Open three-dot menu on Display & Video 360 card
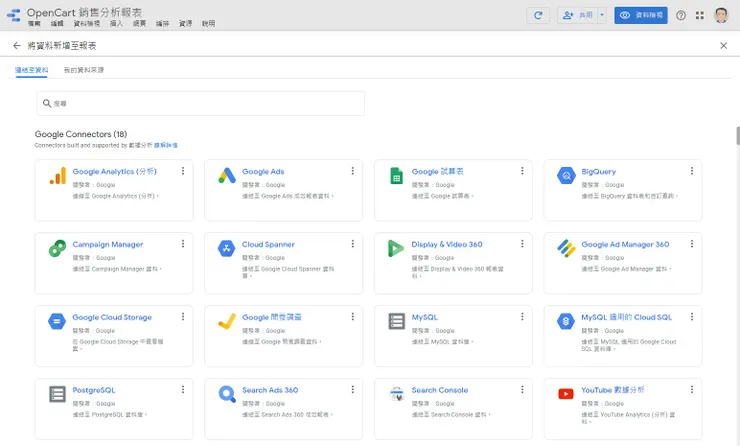The image size is (740, 446). pyautogui.click(x=522, y=244)
